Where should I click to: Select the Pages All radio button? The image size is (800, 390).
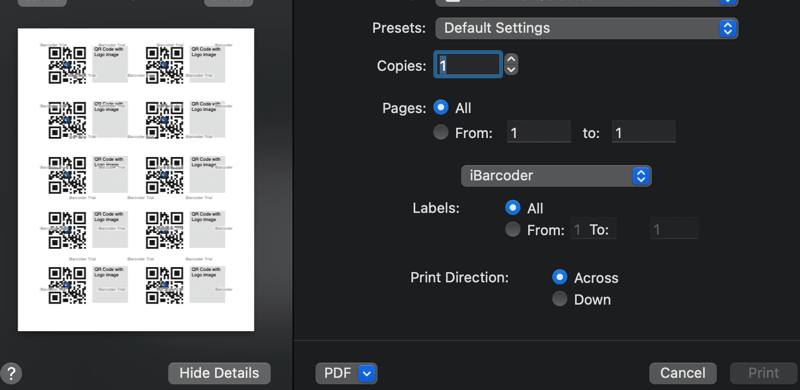[441, 107]
